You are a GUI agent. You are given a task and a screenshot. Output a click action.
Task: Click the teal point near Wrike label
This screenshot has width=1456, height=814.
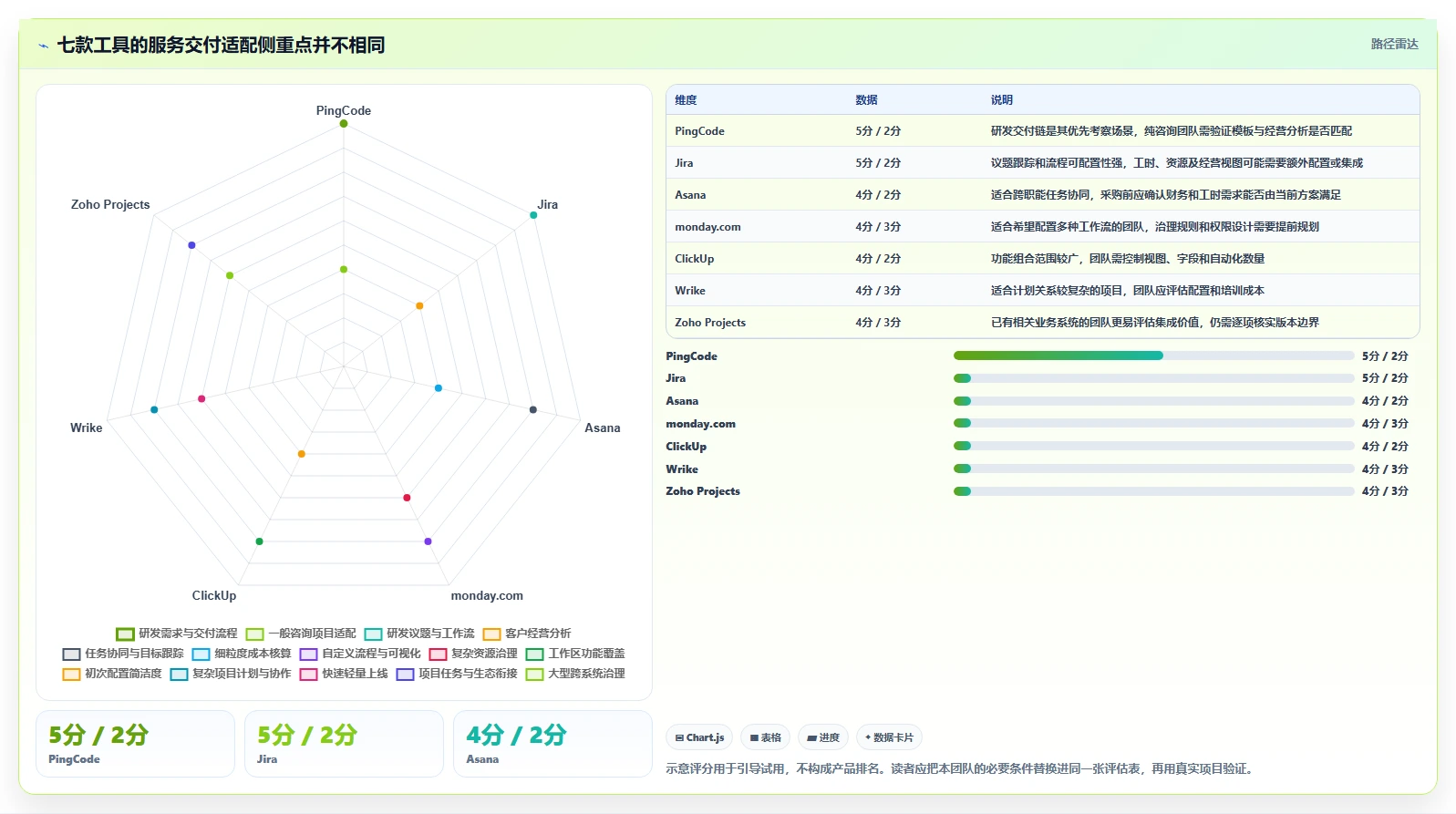tap(154, 409)
